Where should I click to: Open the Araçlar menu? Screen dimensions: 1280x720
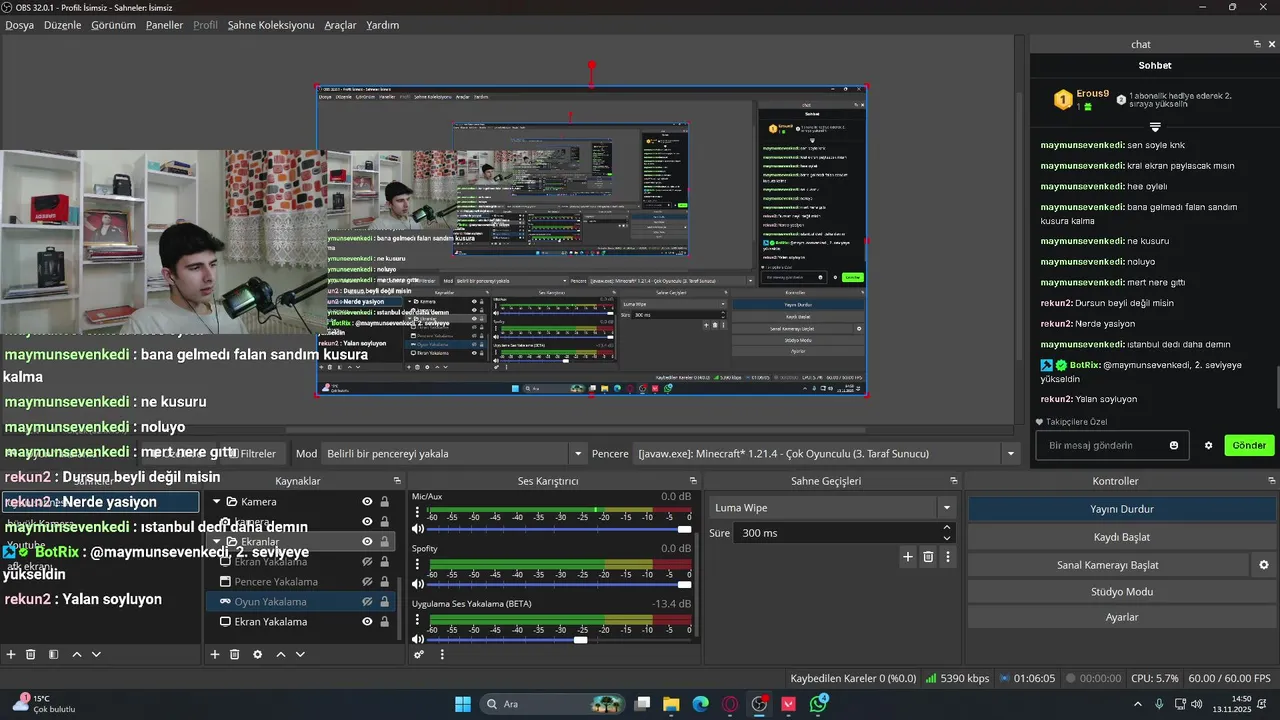[x=340, y=25]
